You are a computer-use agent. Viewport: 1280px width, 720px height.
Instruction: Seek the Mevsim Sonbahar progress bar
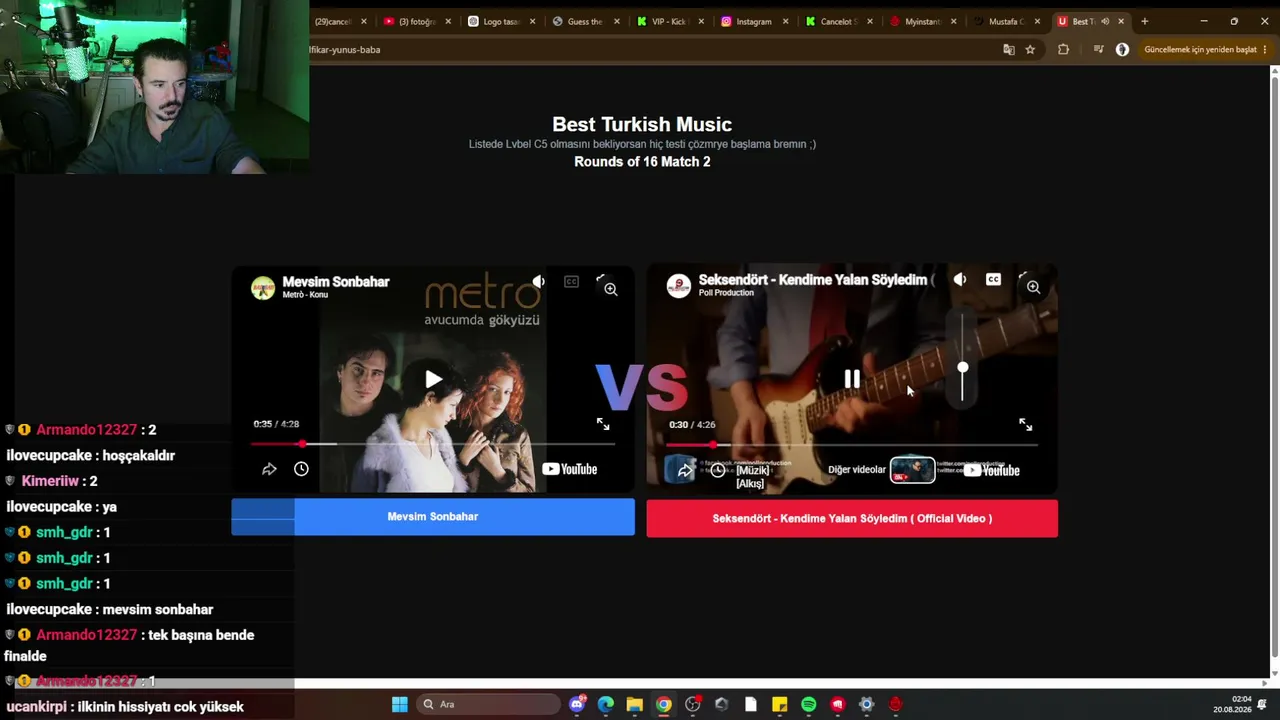433,444
